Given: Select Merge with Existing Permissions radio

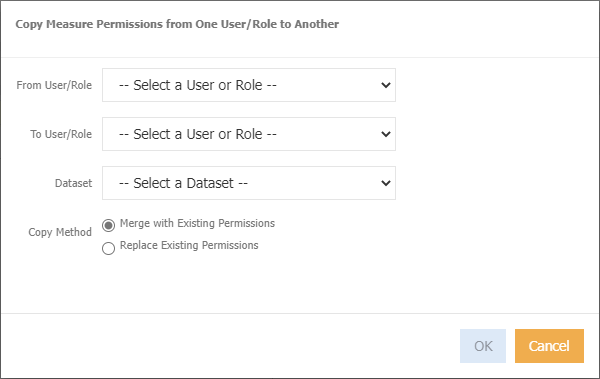Looking at the screenshot, I should [x=108, y=225].
